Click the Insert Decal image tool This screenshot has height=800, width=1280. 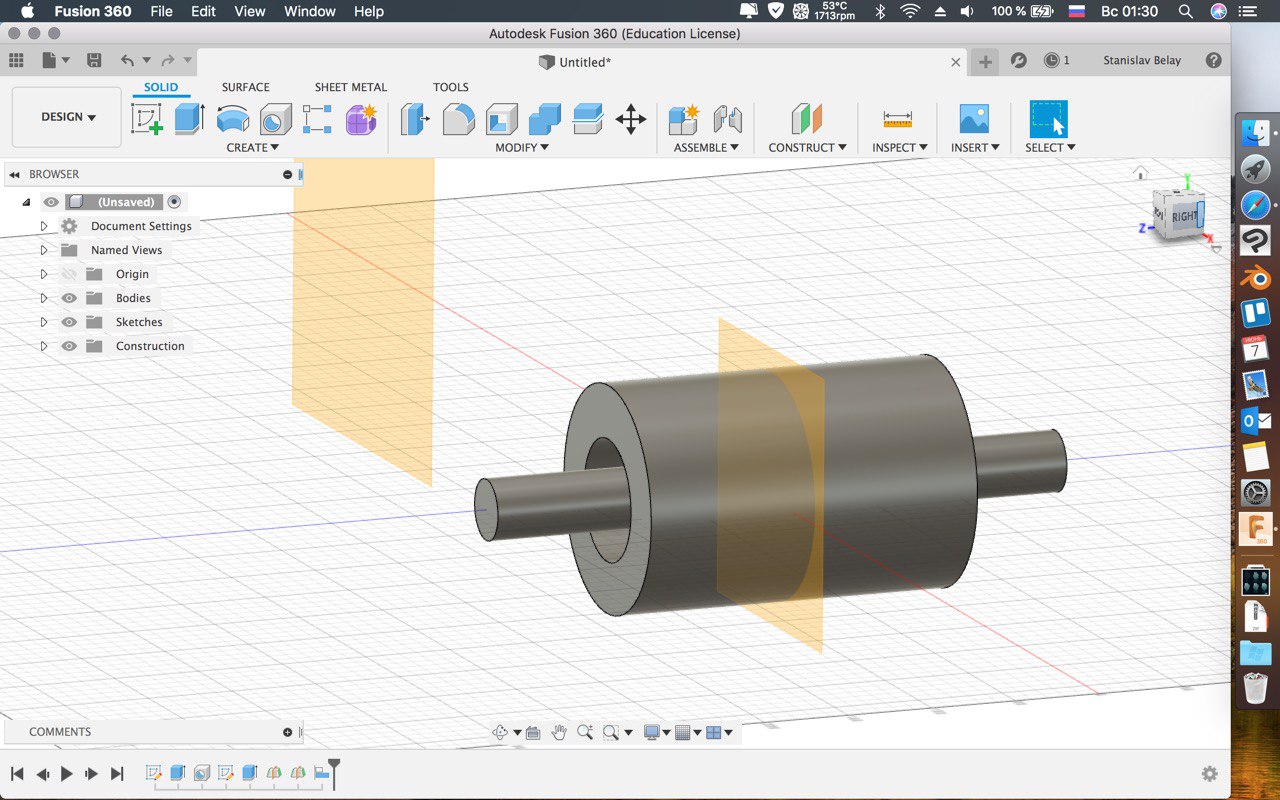coord(974,119)
